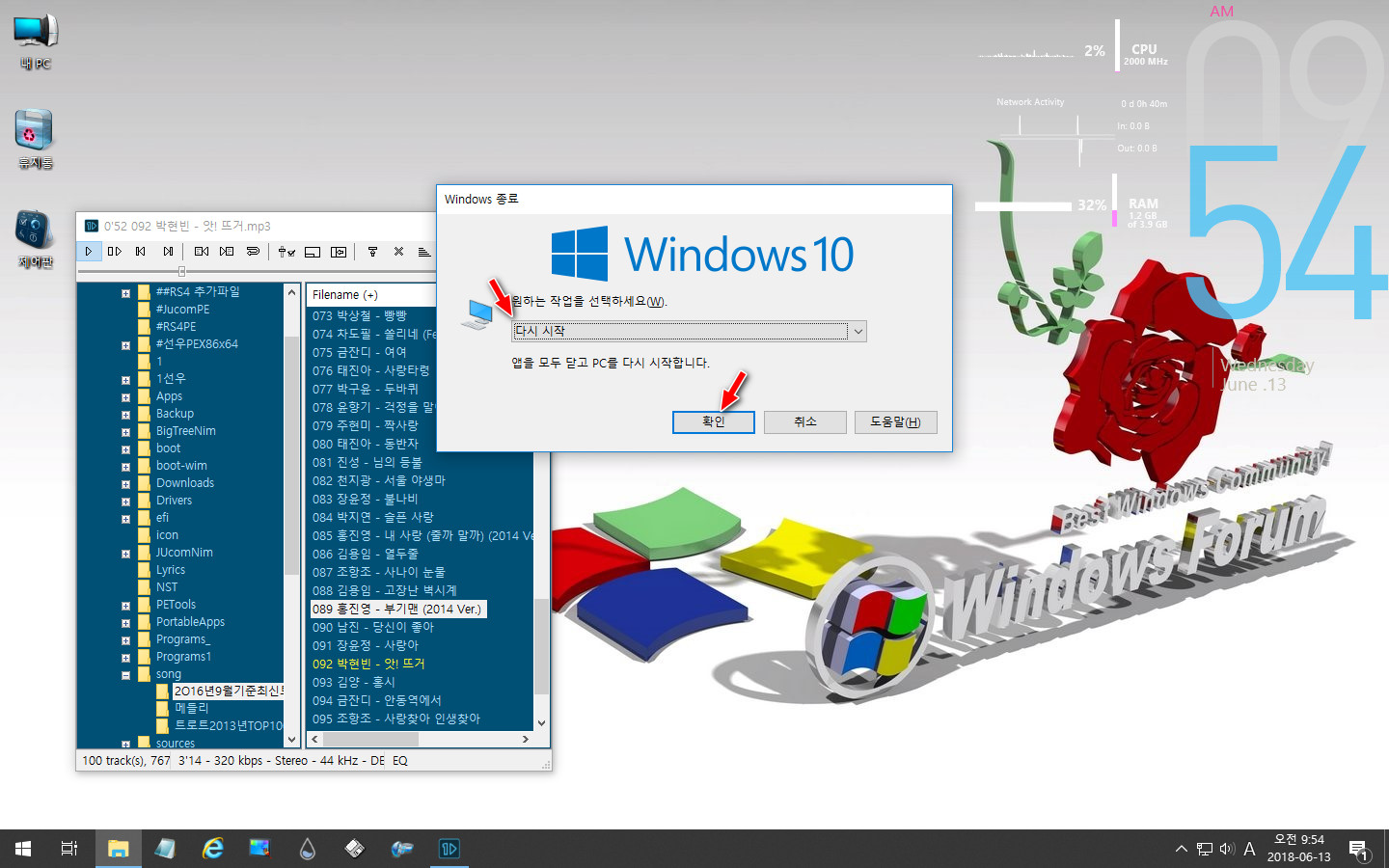Toggle the repeat loop icon
Screen dimensions: 1389x868
pyautogui.click(x=253, y=251)
